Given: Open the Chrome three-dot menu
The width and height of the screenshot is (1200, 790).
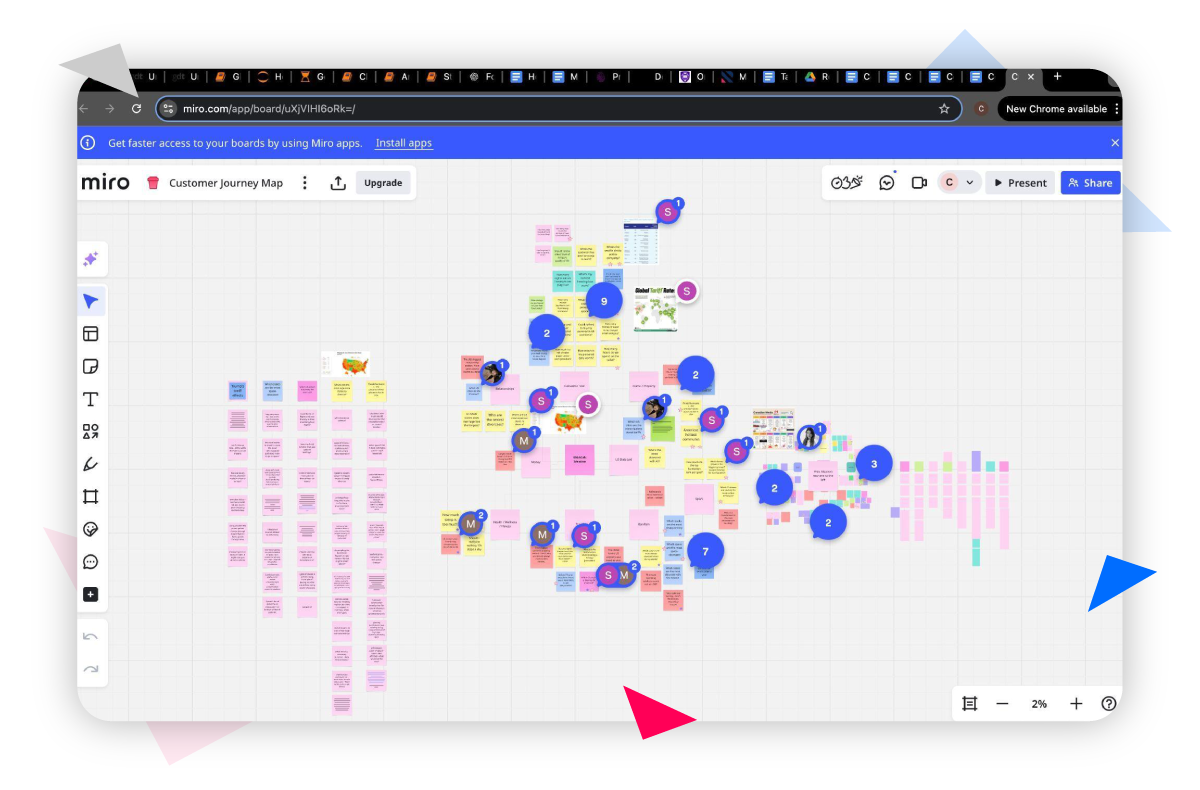Looking at the screenshot, I should pos(1116,109).
